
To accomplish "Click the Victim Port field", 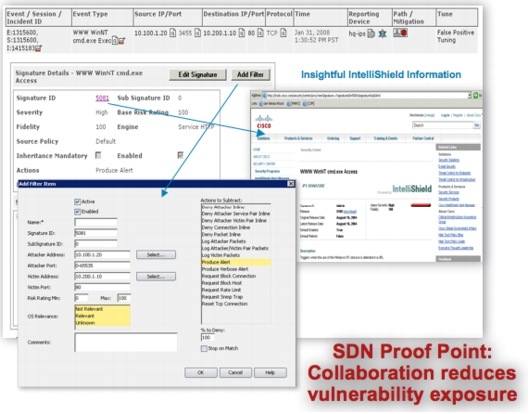I will pos(102,287).
